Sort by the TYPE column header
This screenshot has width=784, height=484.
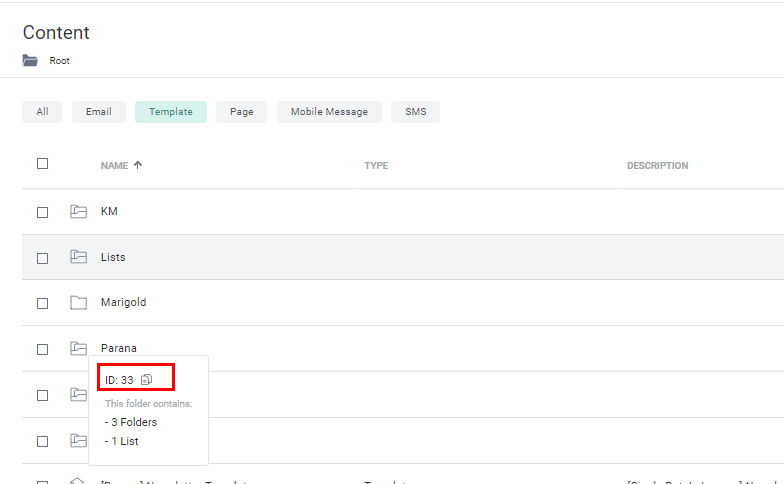tap(376, 165)
